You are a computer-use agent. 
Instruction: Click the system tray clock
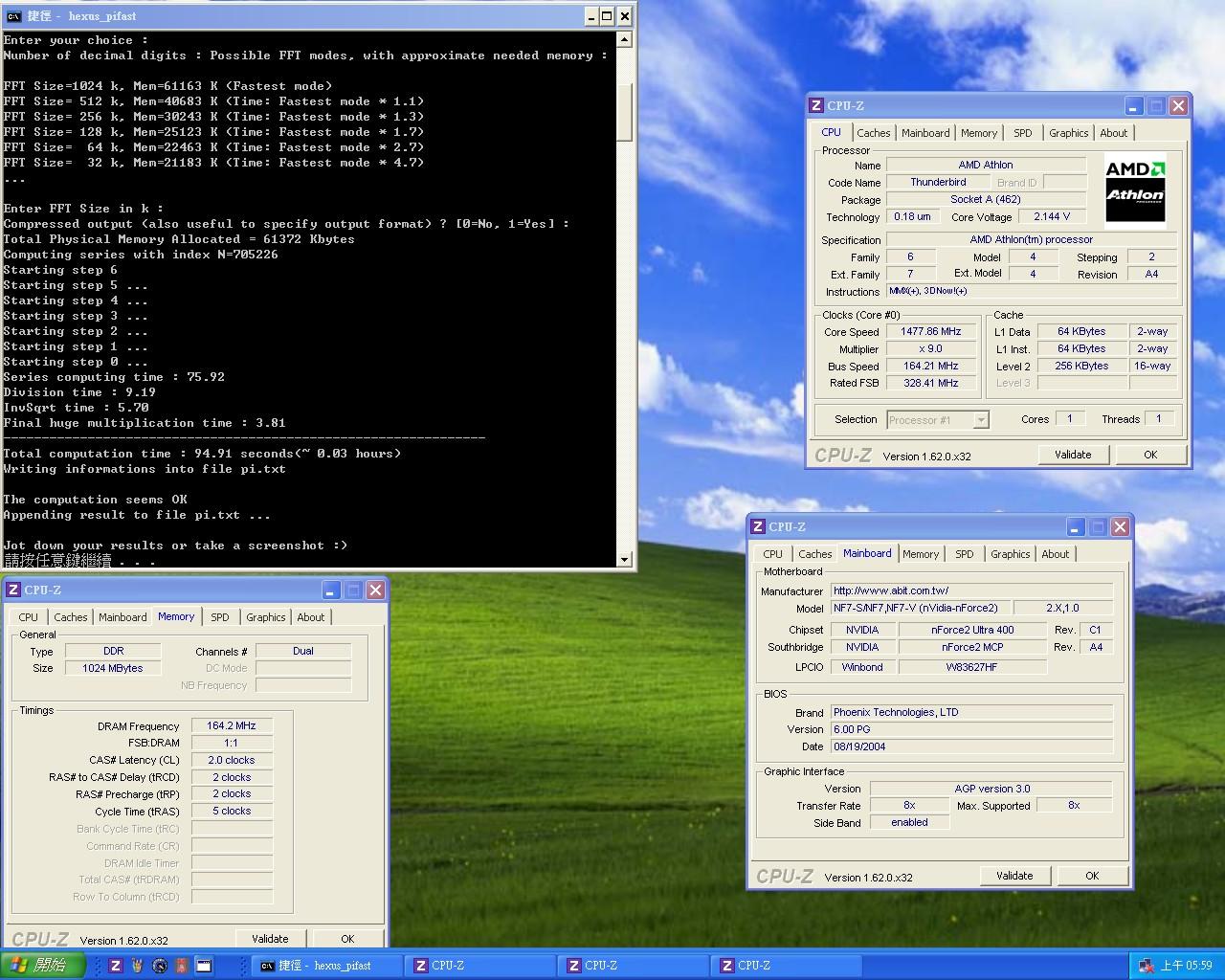1187,966
